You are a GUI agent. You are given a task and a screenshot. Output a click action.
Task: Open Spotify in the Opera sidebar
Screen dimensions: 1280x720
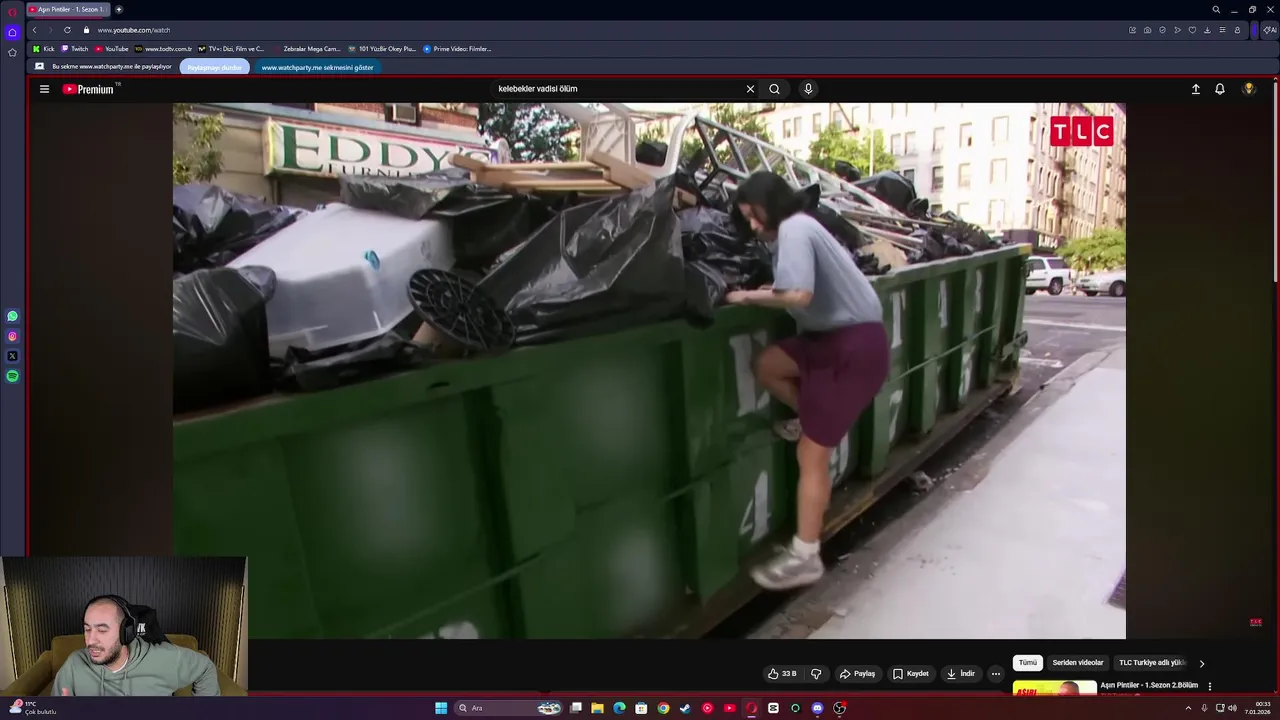pyautogui.click(x=12, y=376)
